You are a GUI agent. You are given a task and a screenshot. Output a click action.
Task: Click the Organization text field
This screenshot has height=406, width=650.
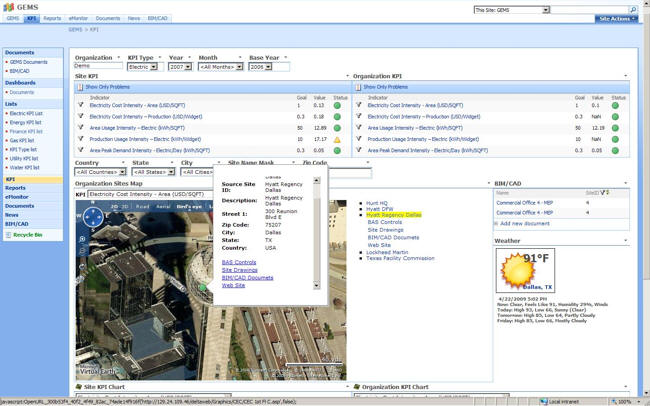click(x=99, y=66)
